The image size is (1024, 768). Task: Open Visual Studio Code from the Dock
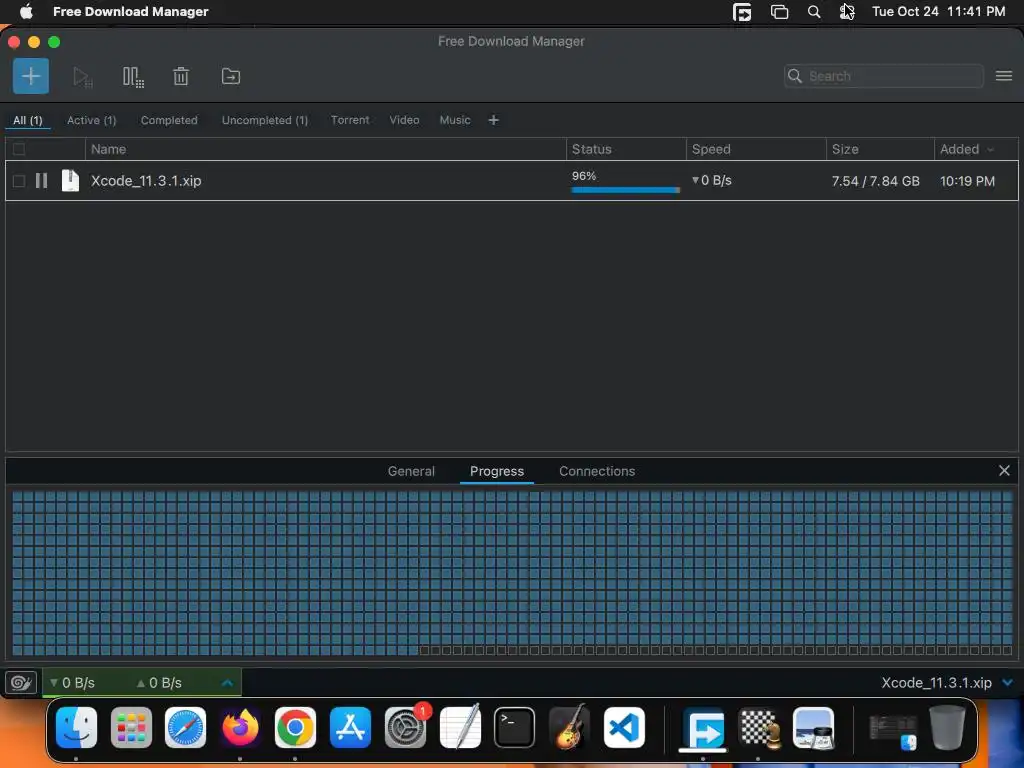624,728
